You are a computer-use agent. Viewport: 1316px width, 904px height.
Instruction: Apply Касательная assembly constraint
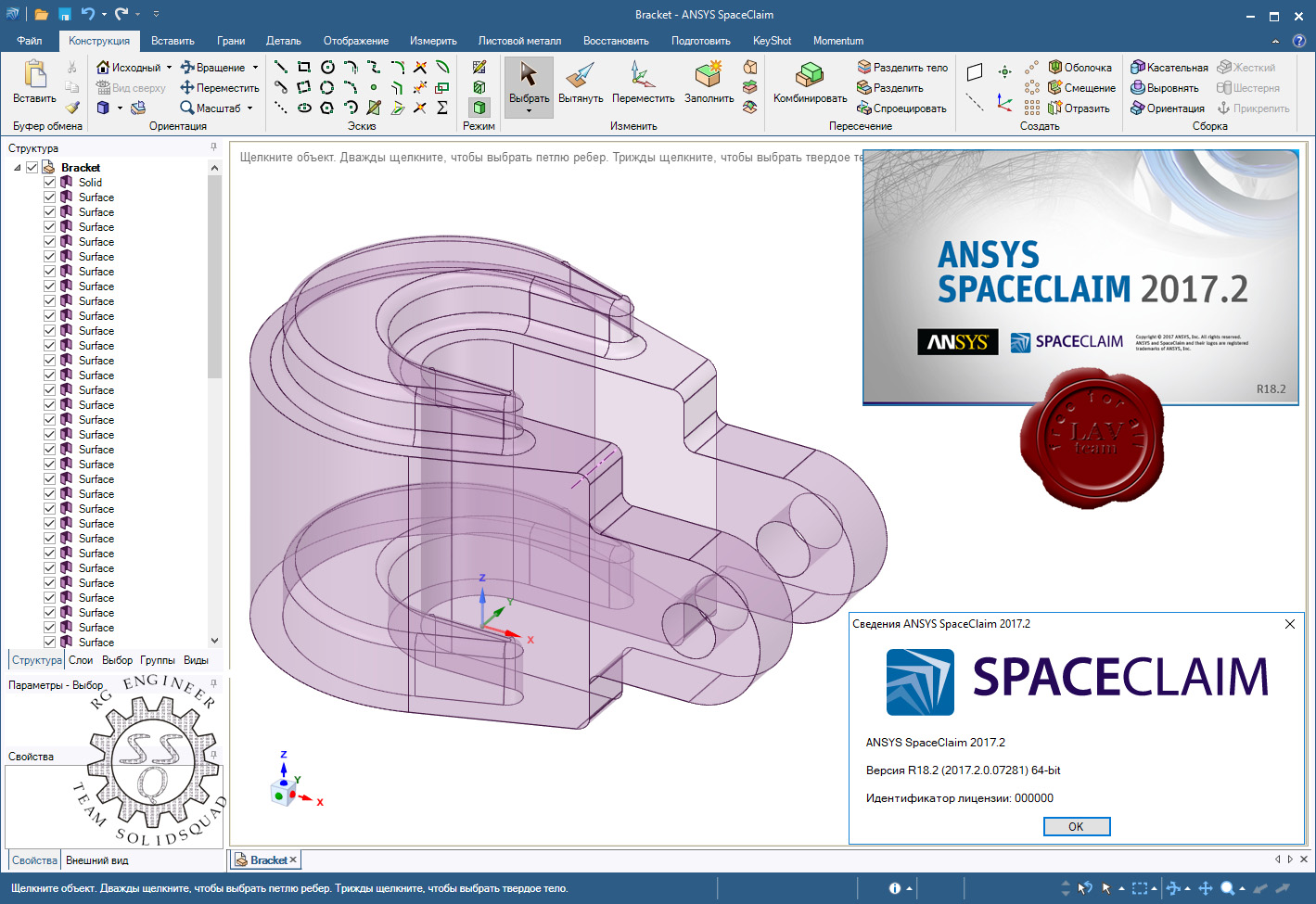tap(1169, 67)
